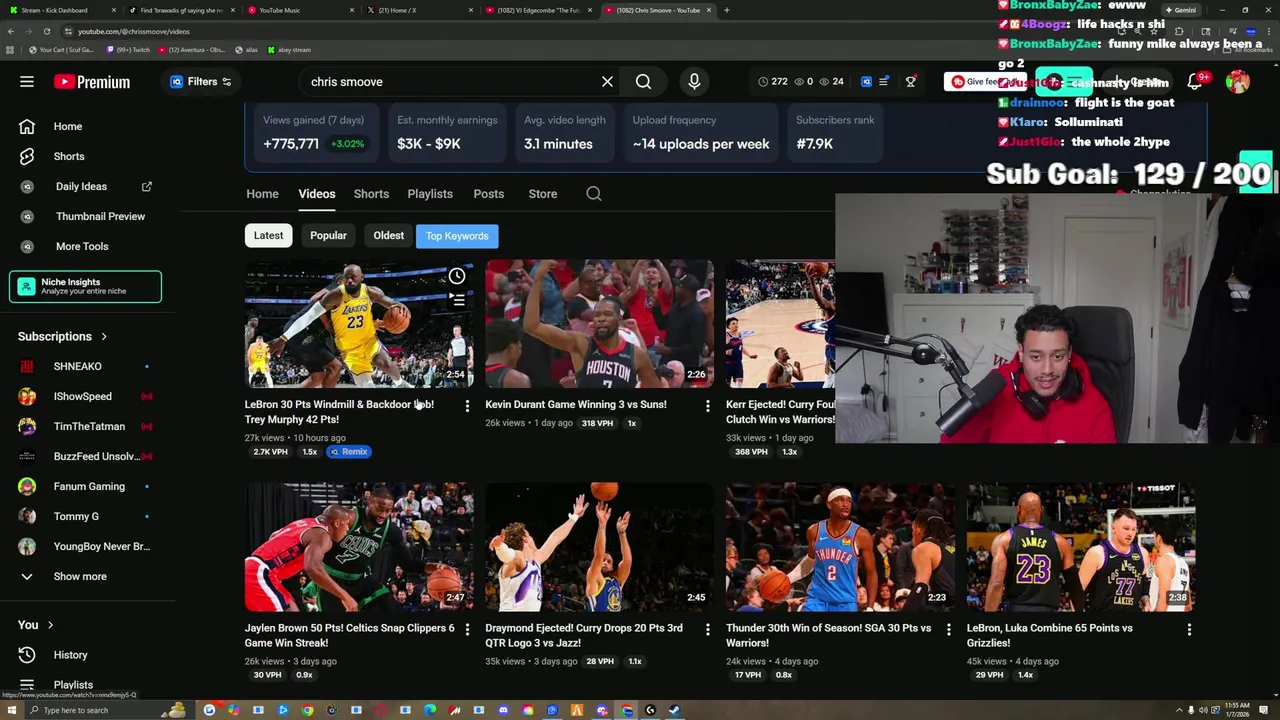Viewport: 1280px width, 720px height.
Task: Expand the You section chevron
Action: click(x=50, y=625)
